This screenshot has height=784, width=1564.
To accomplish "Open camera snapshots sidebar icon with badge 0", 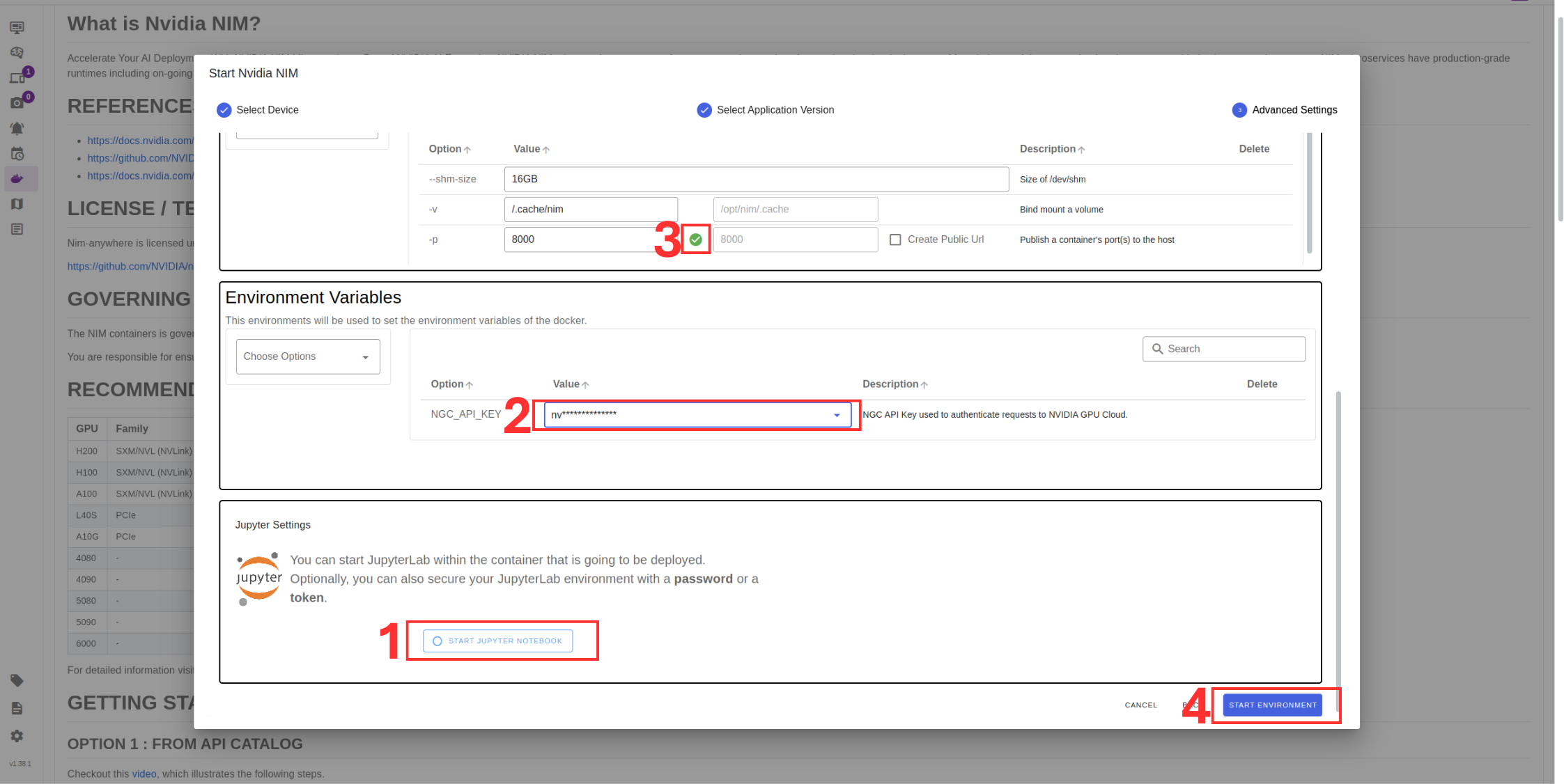I will click(17, 102).
